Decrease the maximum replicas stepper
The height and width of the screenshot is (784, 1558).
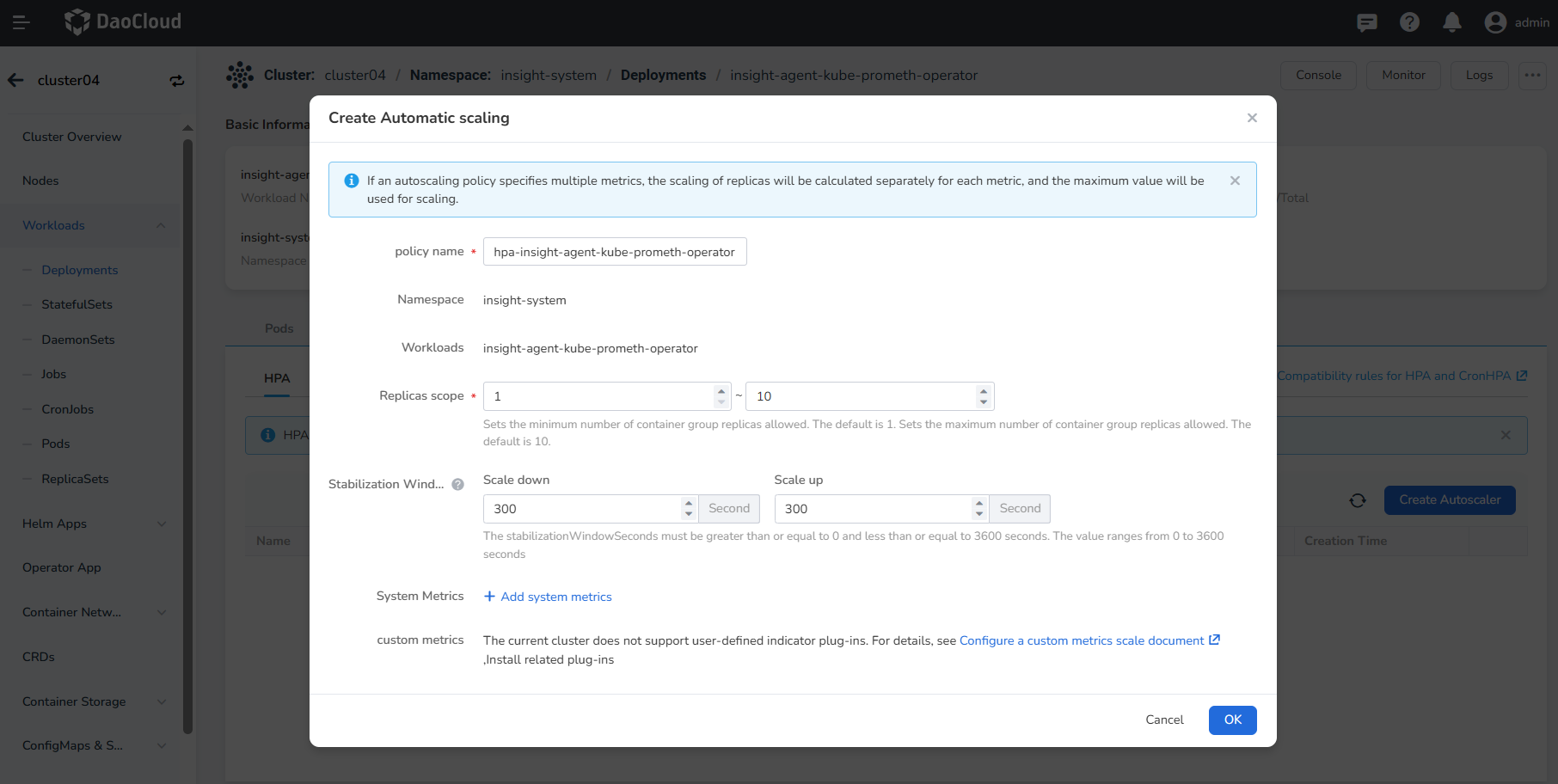pyautogui.click(x=984, y=401)
